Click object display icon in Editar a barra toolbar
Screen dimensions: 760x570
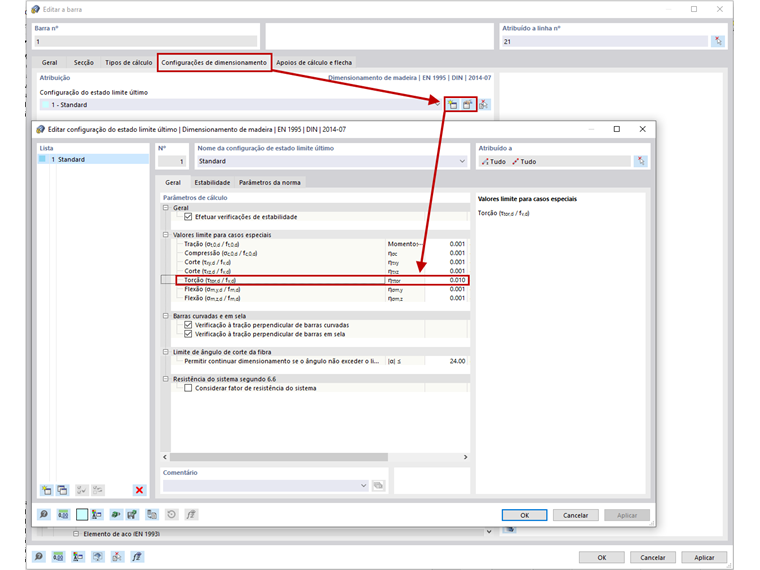pyautogui.click(x=78, y=557)
